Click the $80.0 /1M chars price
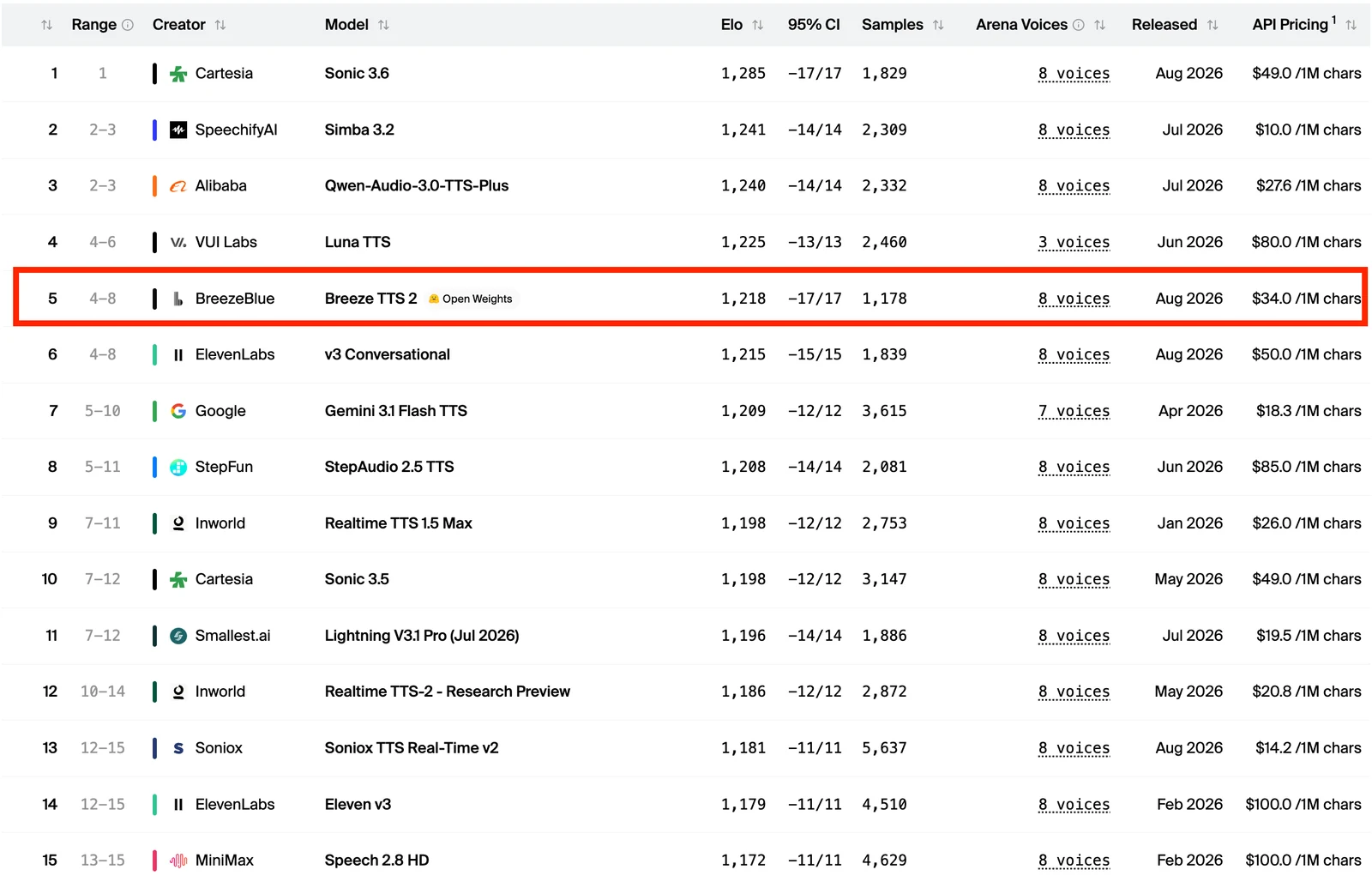This screenshot has height=888, width=1372. point(1306,242)
